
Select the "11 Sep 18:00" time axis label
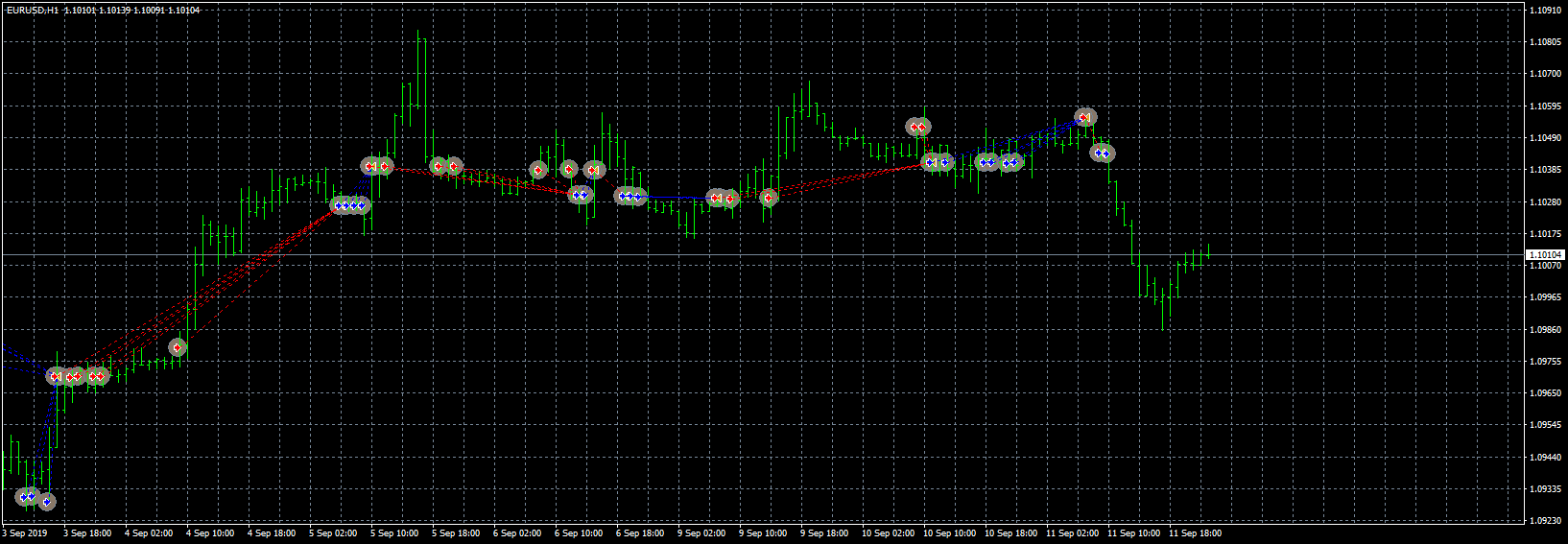pyautogui.click(x=1195, y=533)
